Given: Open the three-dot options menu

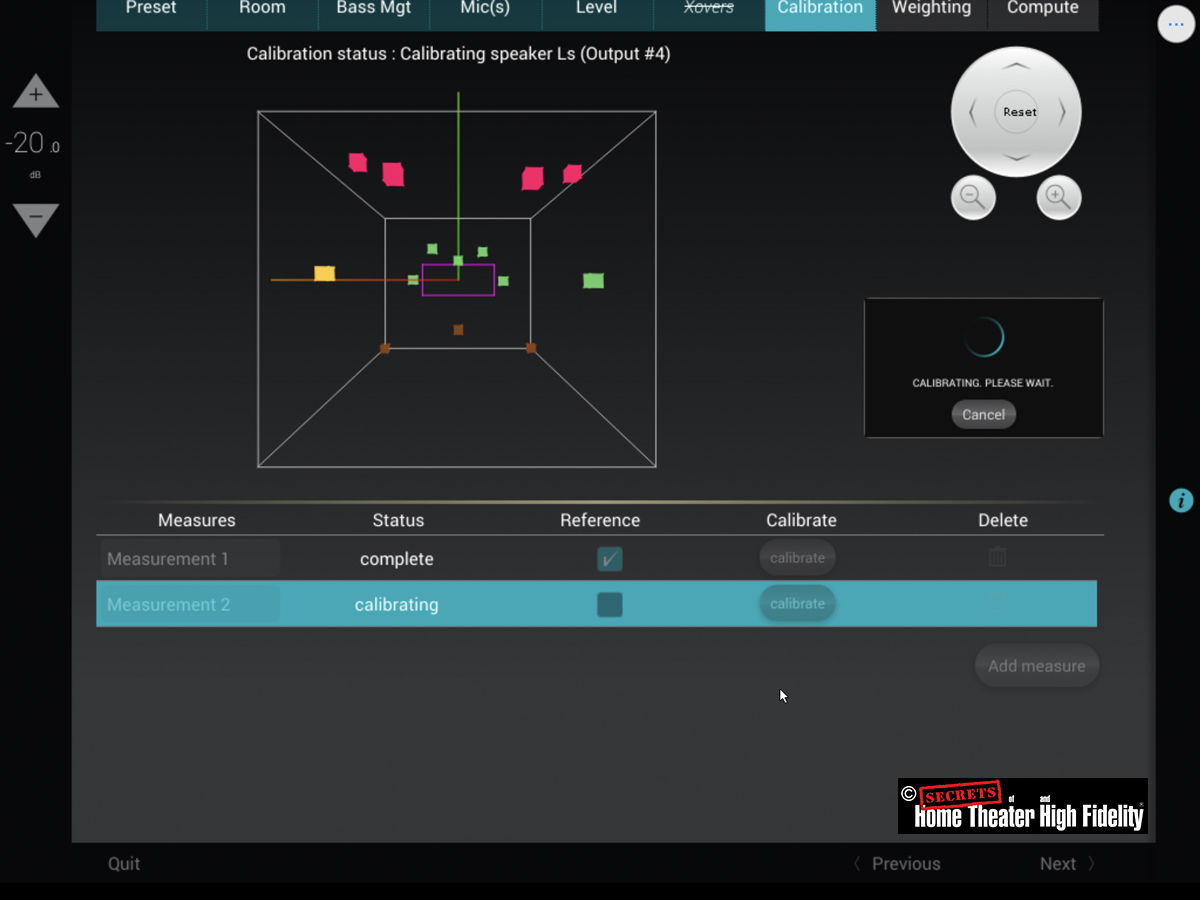Looking at the screenshot, I should pos(1176,24).
